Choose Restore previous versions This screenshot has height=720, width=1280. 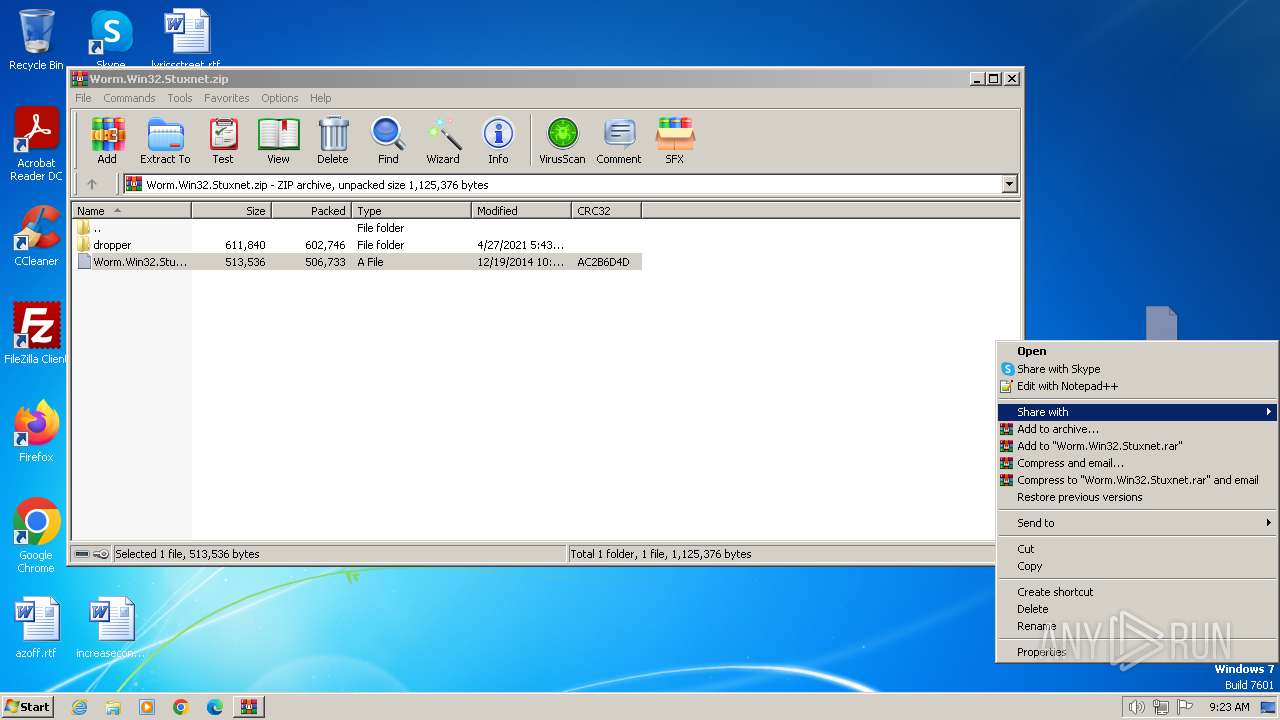point(1137,497)
